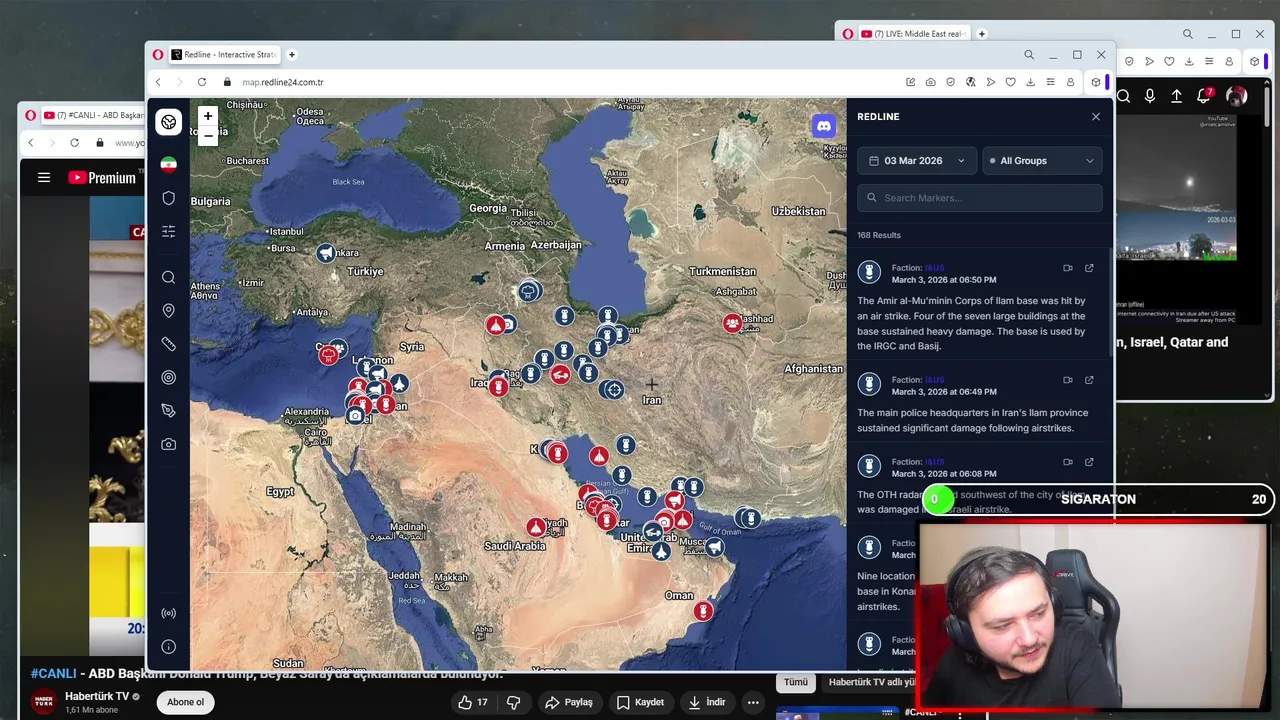Open external link of 06:49 PM entry
1280x720 pixels.
tap(1089, 380)
